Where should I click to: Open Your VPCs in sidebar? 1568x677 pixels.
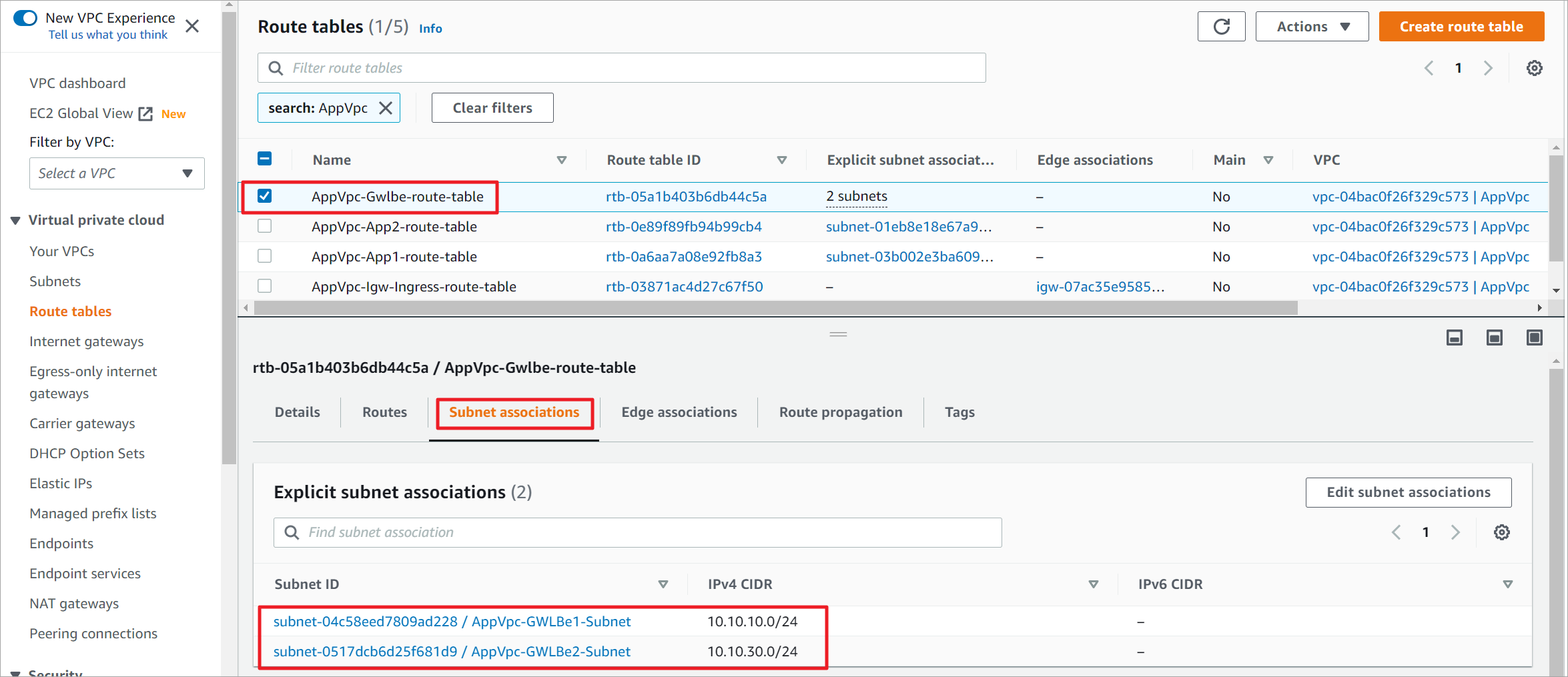tap(61, 251)
